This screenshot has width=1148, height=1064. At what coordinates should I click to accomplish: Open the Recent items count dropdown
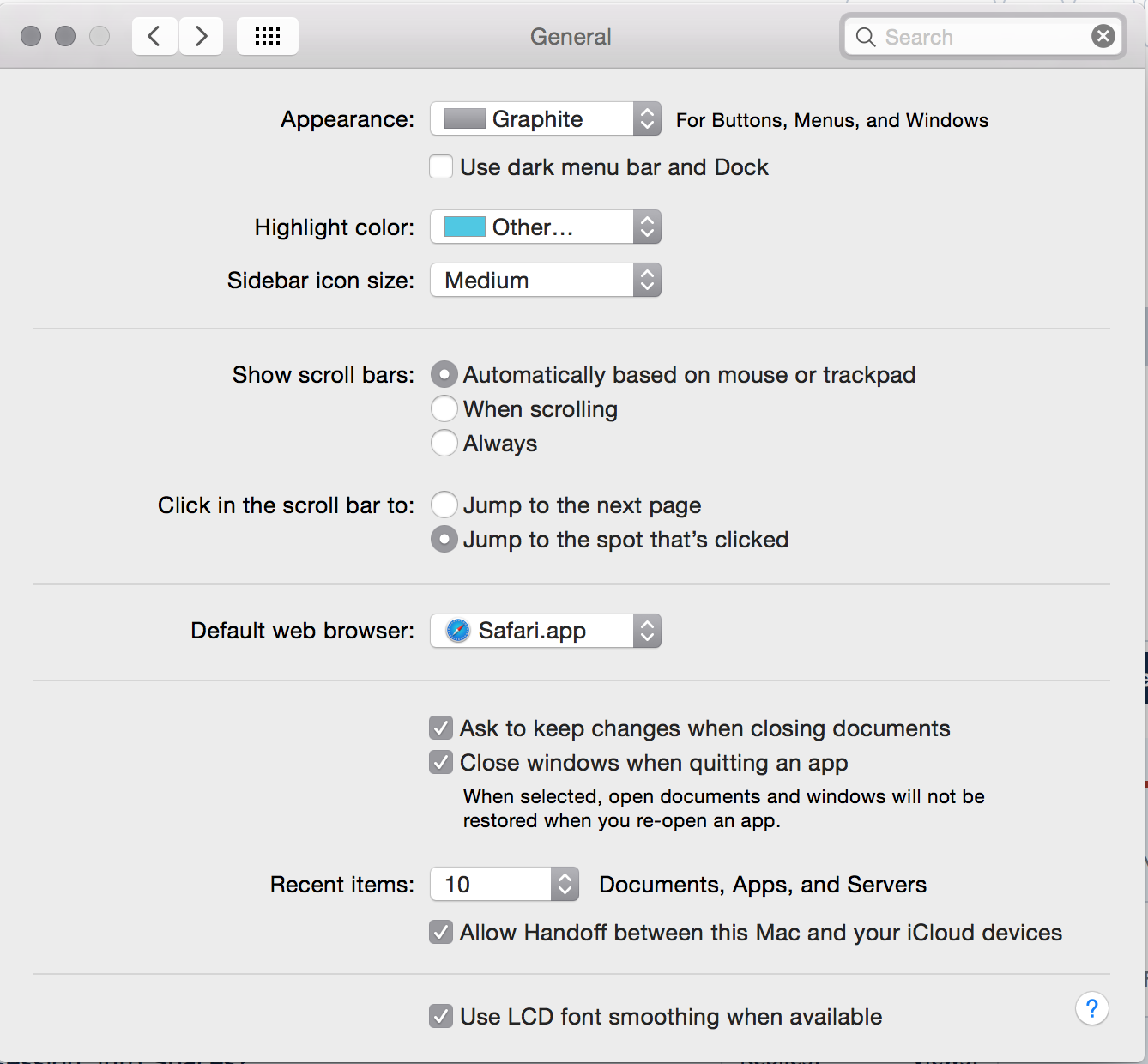coord(505,884)
